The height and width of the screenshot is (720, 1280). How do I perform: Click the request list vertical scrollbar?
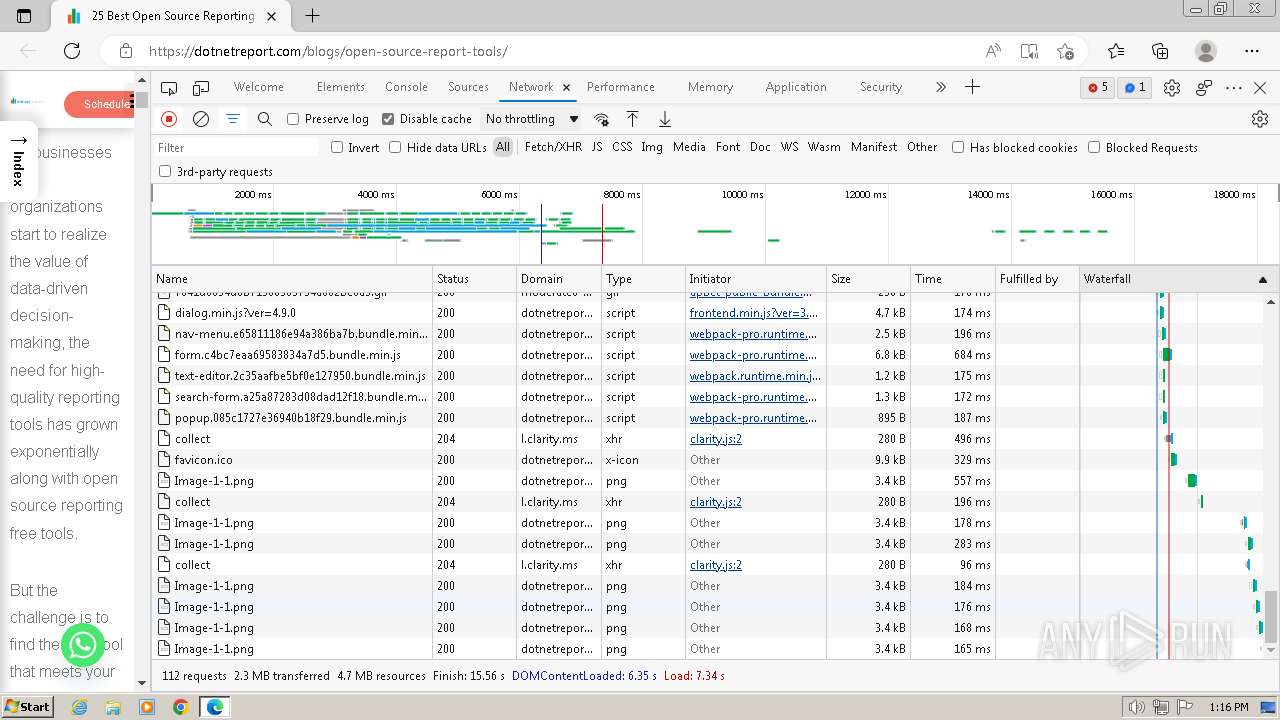[1272, 616]
